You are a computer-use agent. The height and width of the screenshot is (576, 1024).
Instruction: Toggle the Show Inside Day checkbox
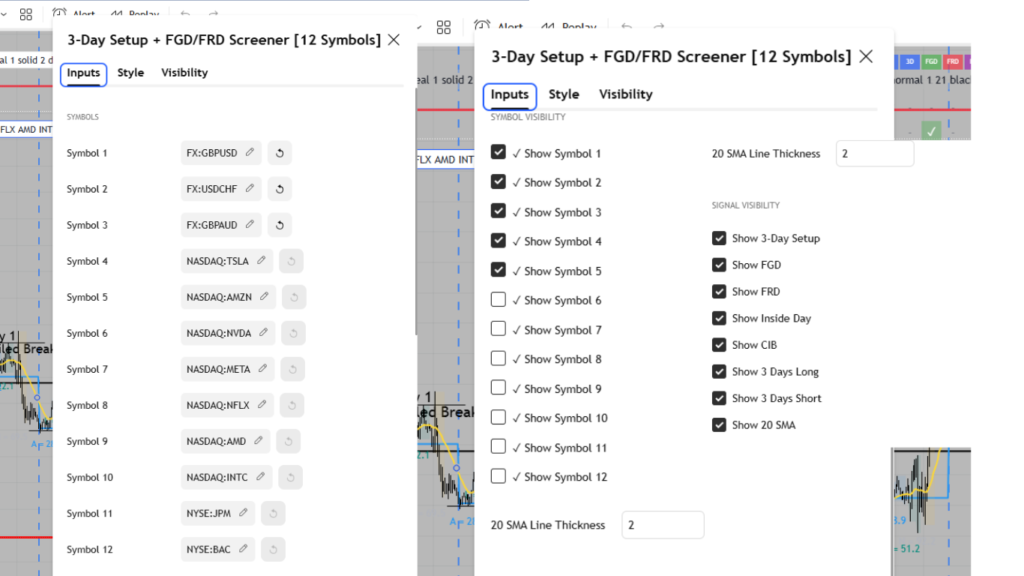point(719,318)
